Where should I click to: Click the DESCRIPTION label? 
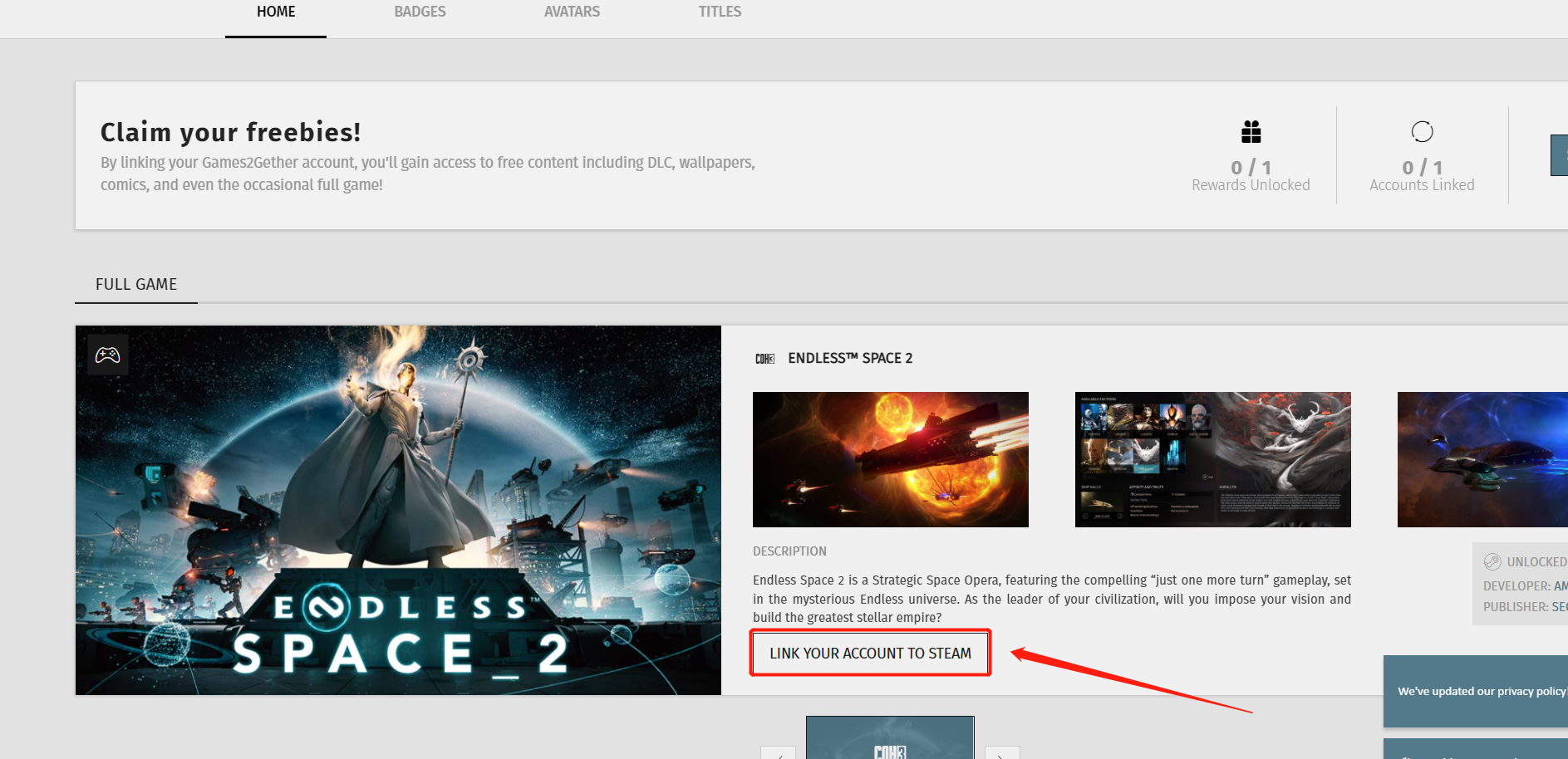point(789,551)
